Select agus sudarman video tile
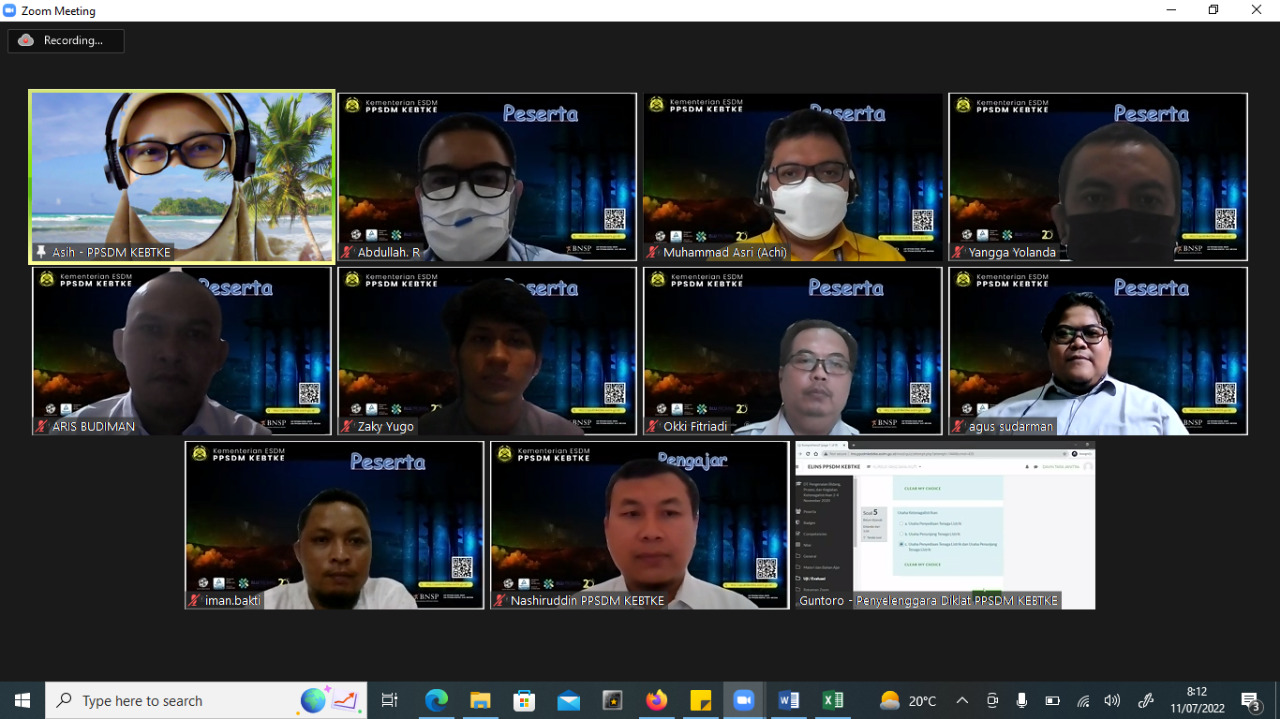This screenshot has height=719, width=1280. [x=1098, y=351]
